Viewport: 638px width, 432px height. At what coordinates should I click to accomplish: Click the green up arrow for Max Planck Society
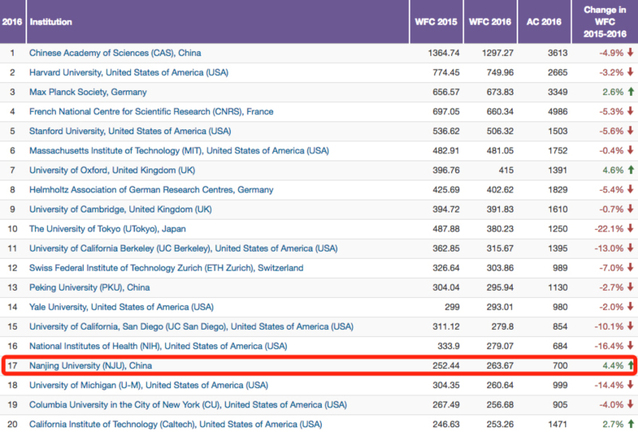click(631, 91)
